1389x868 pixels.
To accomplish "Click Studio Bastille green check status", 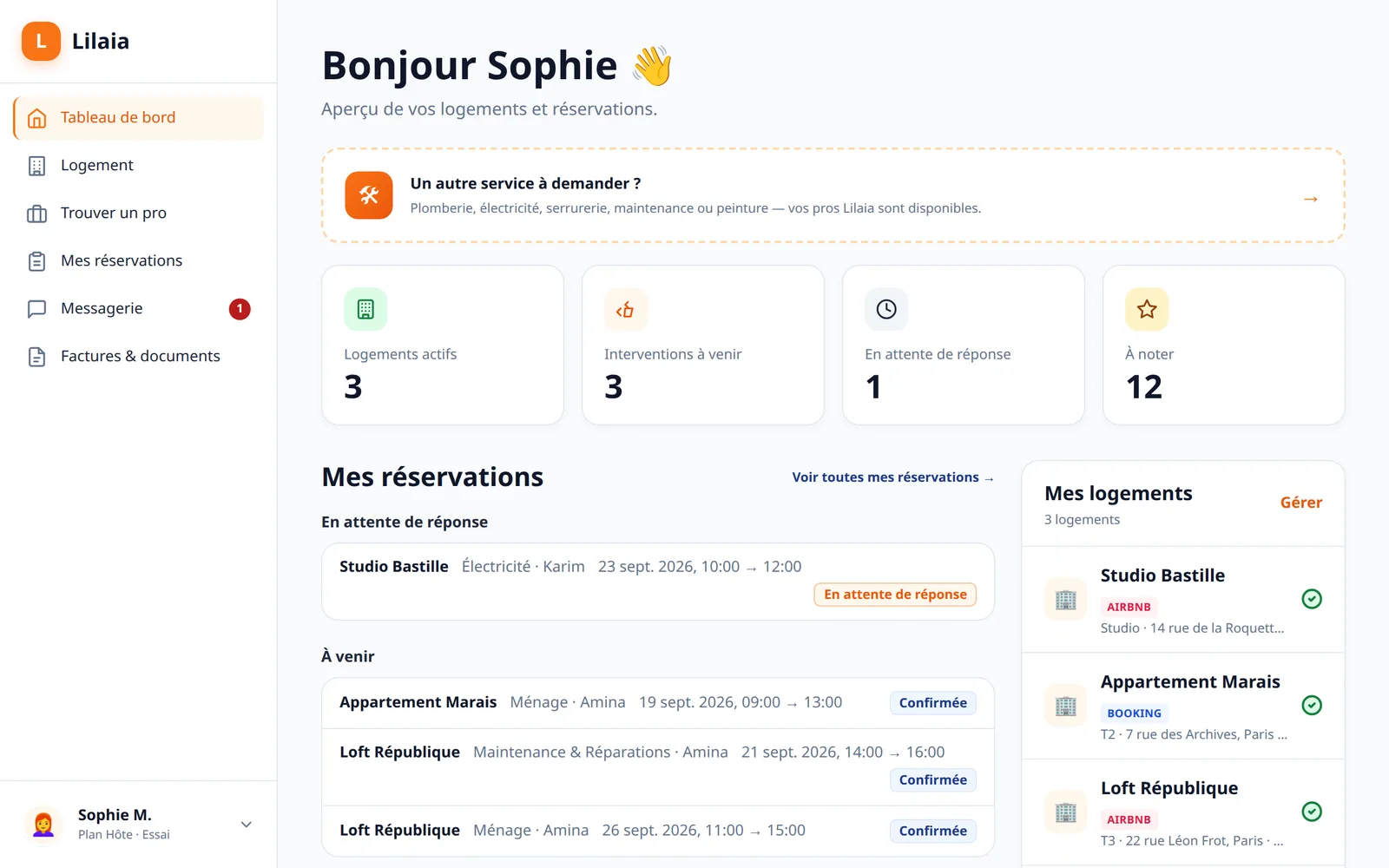I will pyautogui.click(x=1312, y=599).
